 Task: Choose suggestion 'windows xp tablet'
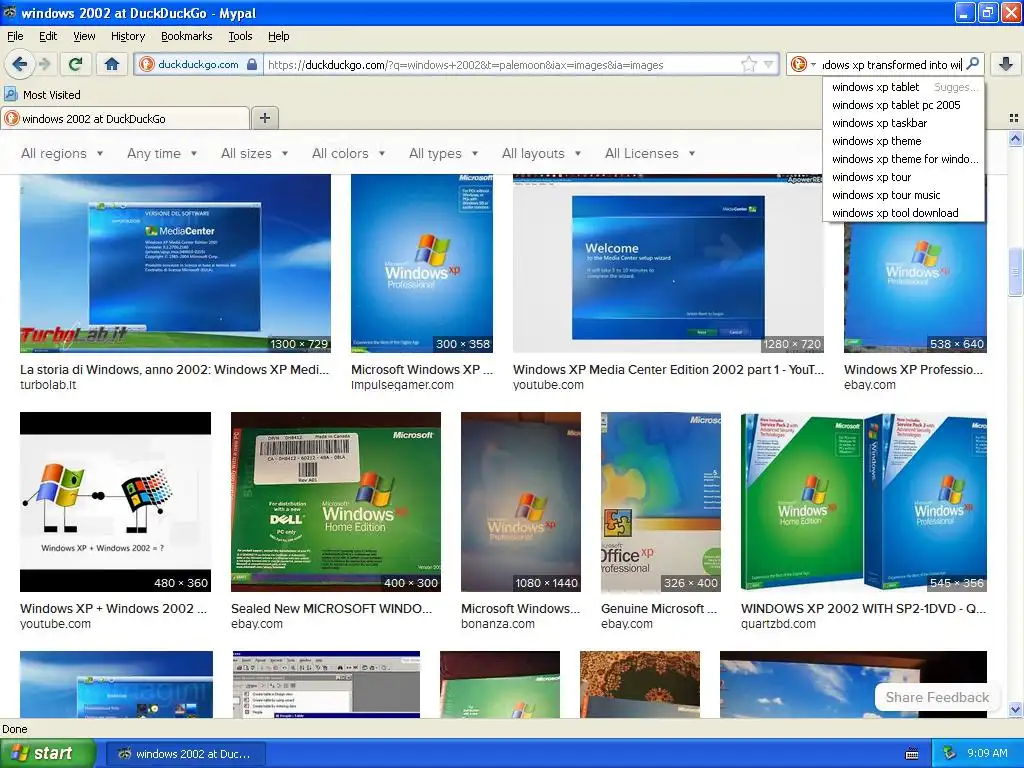tap(904, 87)
